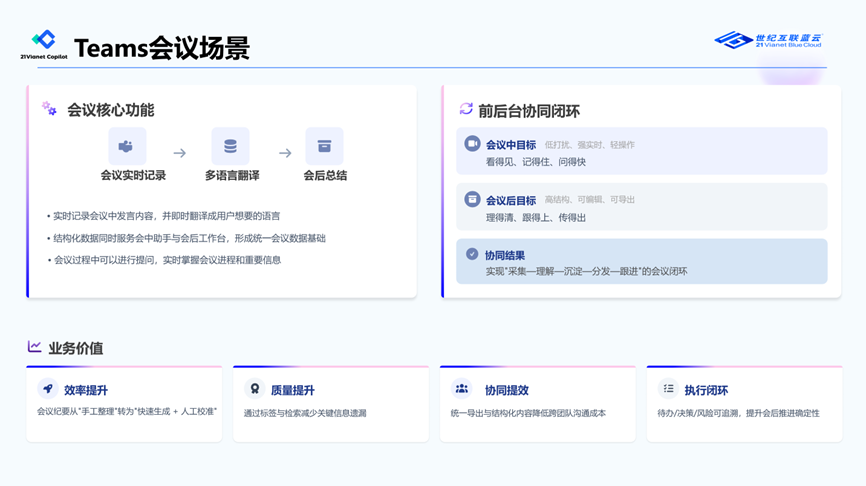Click the archive icon beside 会议后目标
The image size is (866, 486).
(x=472, y=199)
